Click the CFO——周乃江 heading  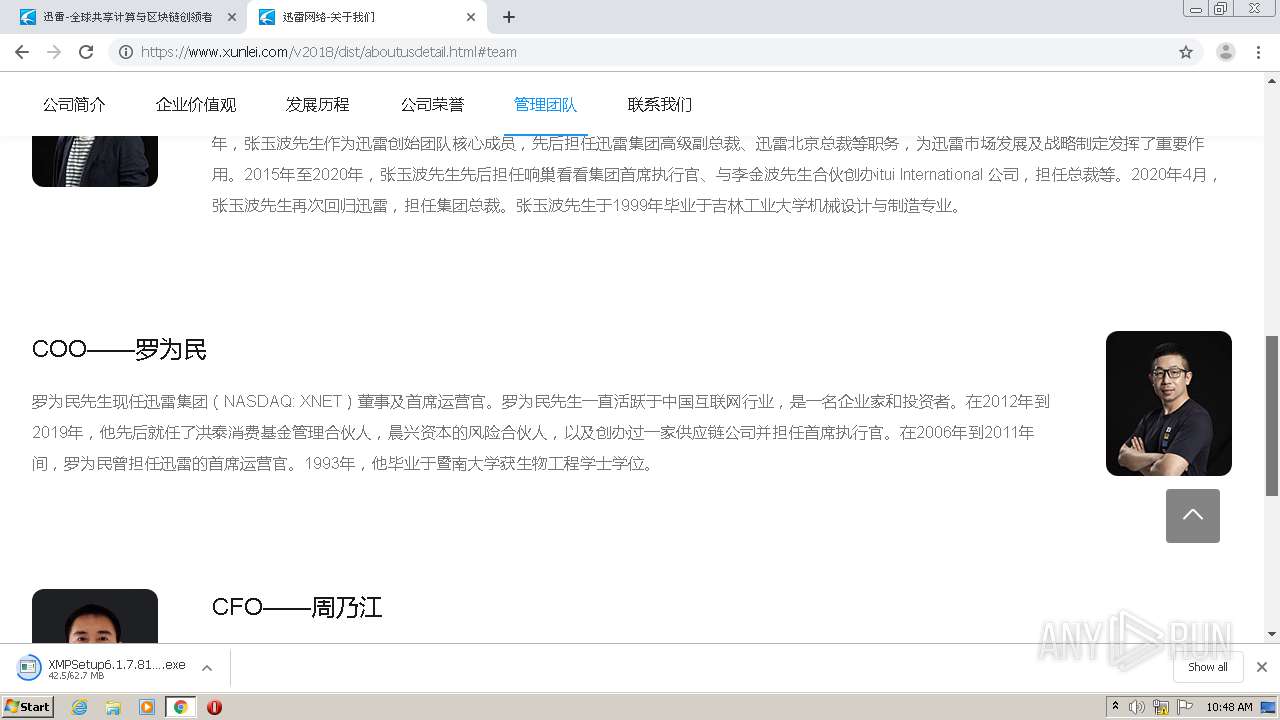click(x=297, y=607)
